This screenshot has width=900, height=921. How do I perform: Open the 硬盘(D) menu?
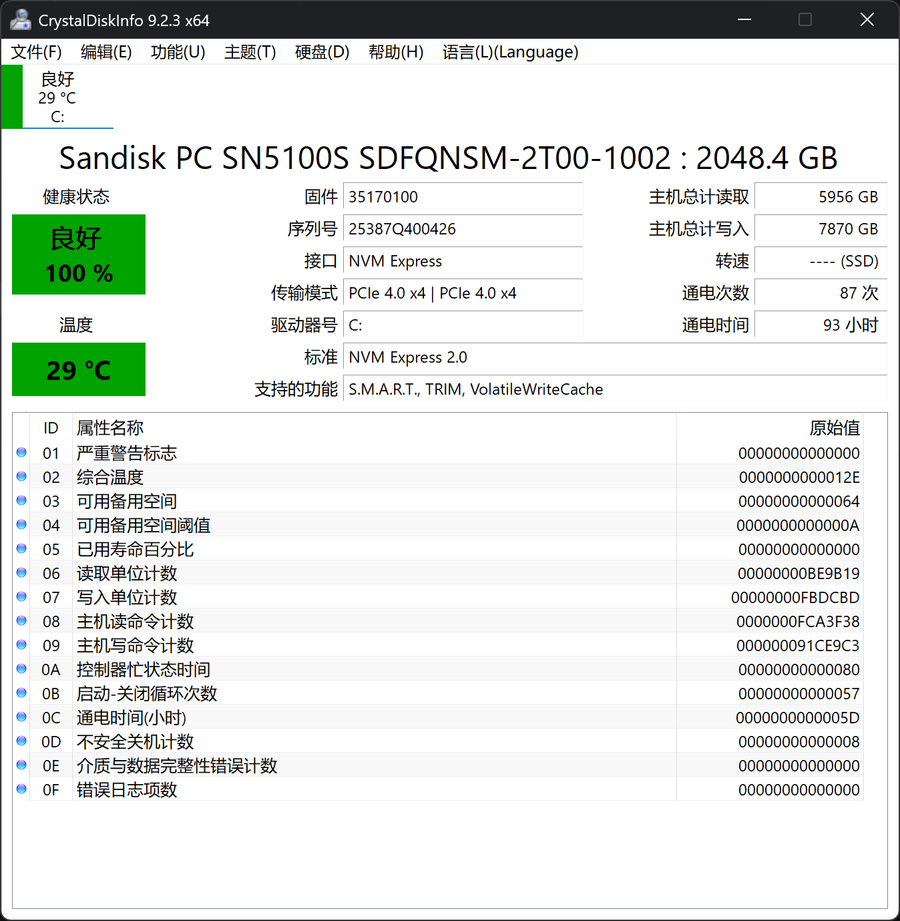pyautogui.click(x=322, y=52)
